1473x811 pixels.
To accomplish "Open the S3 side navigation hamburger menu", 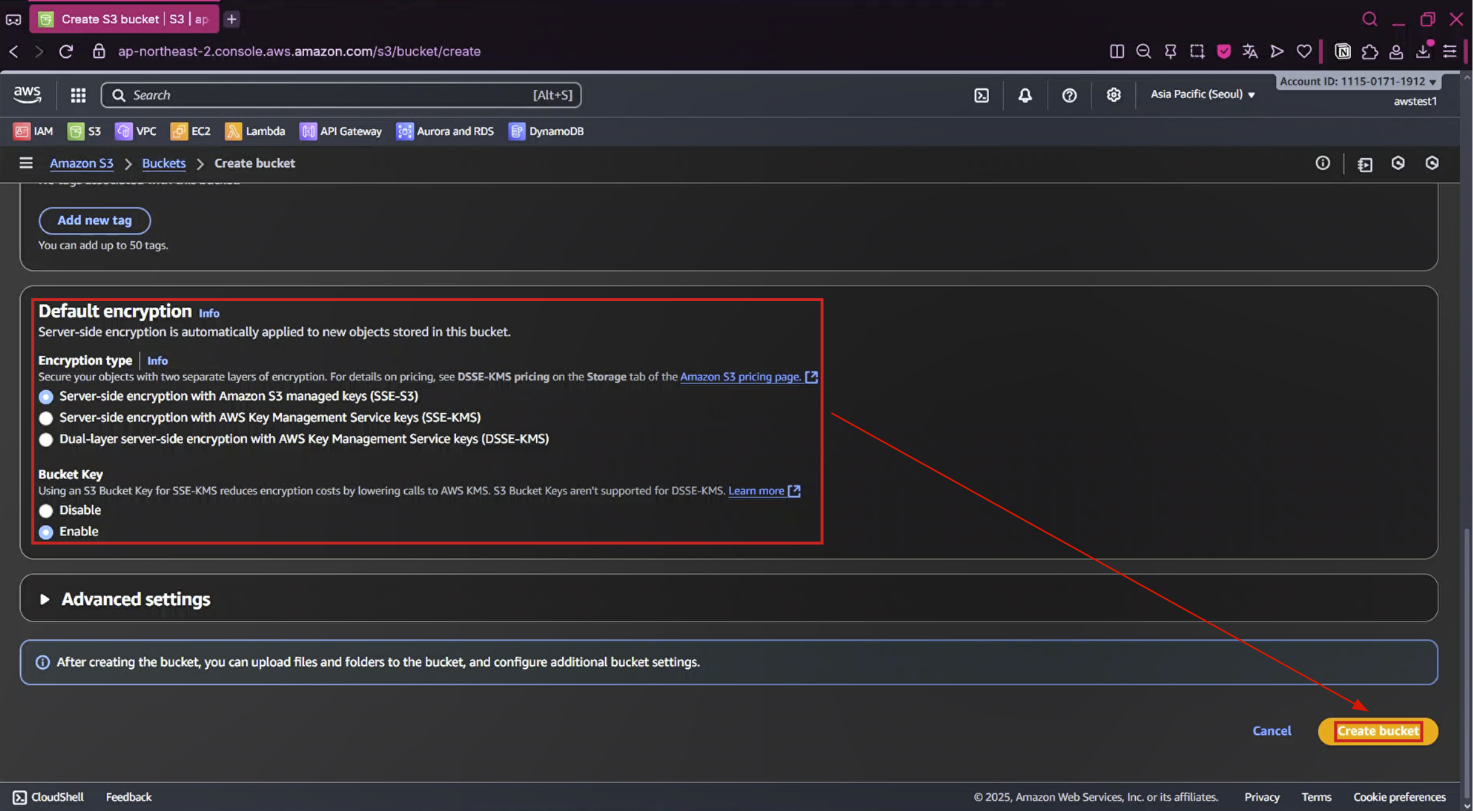I will [26, 163].
